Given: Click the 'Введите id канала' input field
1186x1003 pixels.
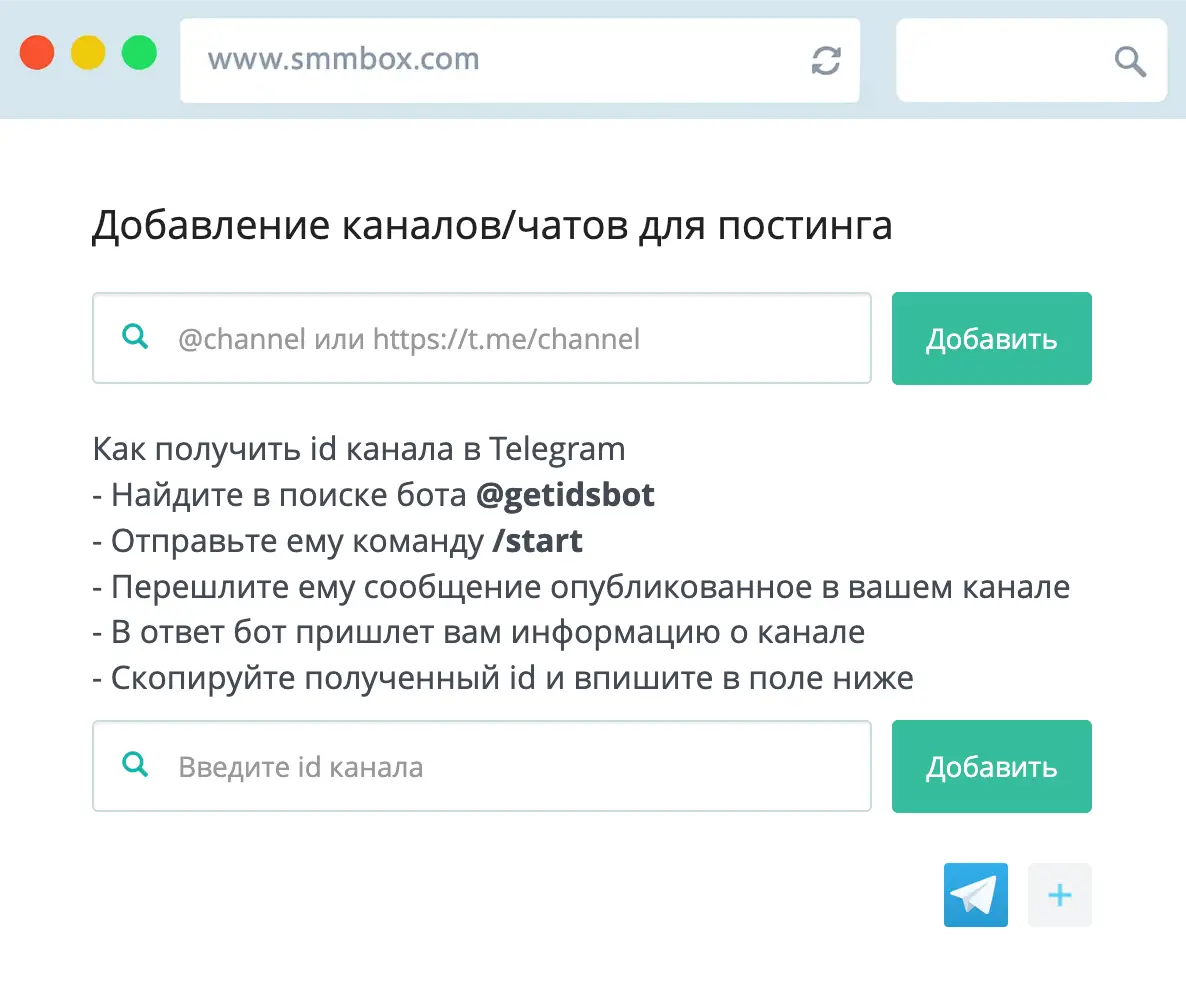Looking at the screenshot, I should (x=482, y=766).
